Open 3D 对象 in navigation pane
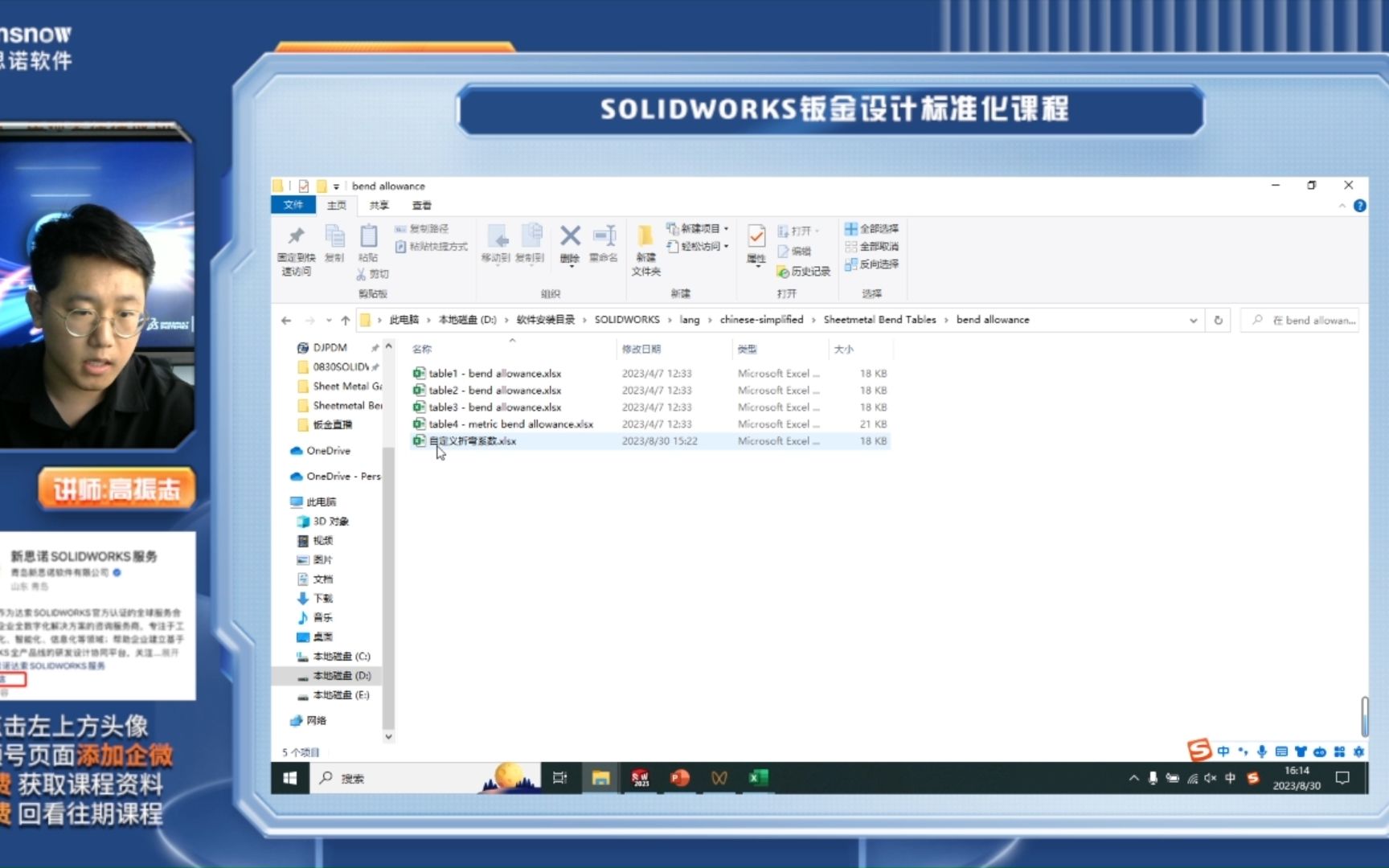This screenshot has width=1389, height=868. [322, 522]
